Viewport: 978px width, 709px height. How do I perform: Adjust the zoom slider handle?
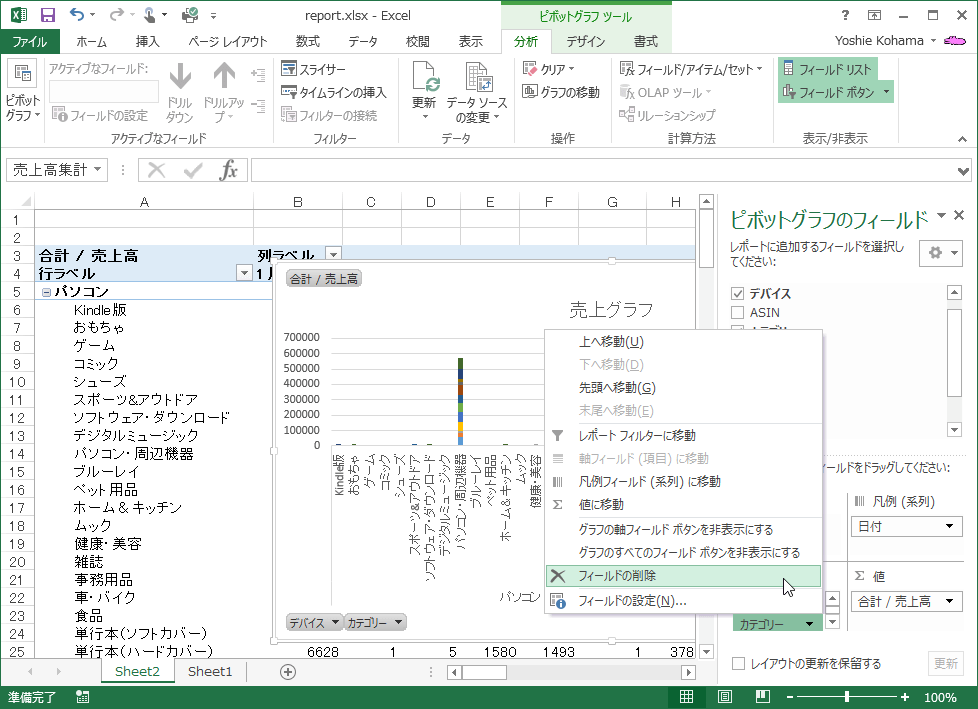point(846,697)
